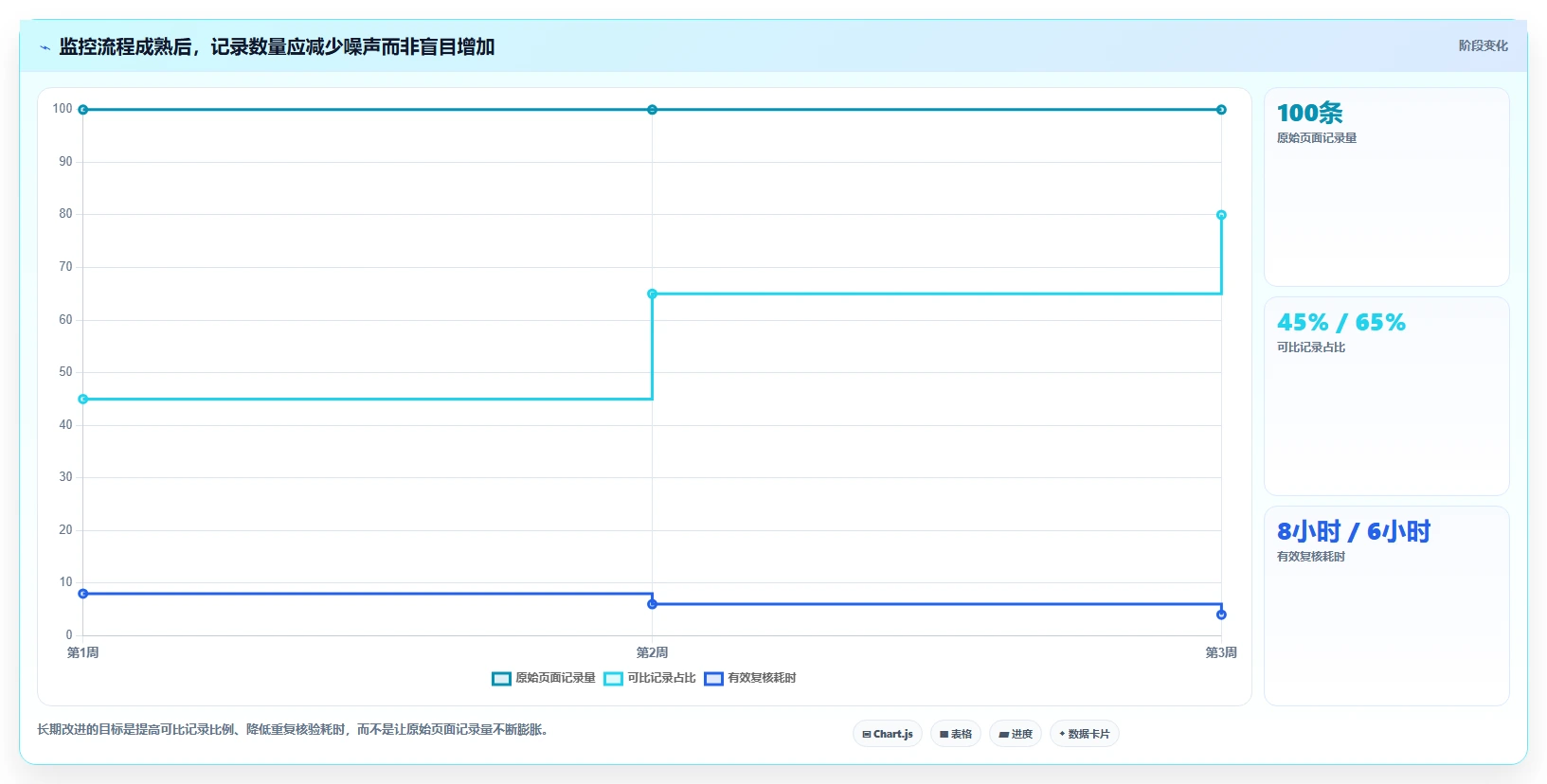Click the 阶段变化 label in header
Viewport: 1547px width, 784px height.
[1483, 45]
